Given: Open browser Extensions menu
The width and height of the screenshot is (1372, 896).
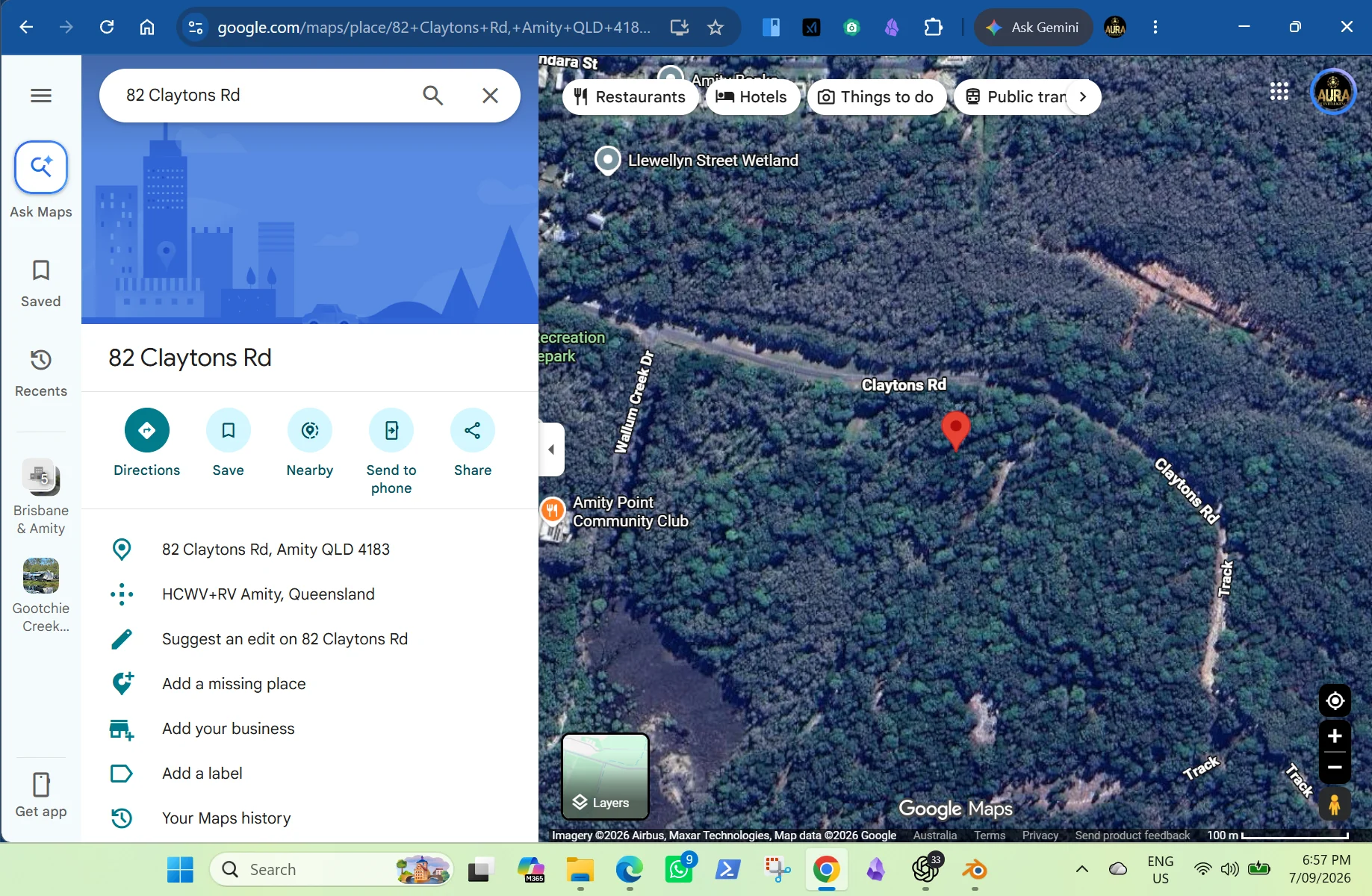Looking at the screenshot, I should click(933, 28).
